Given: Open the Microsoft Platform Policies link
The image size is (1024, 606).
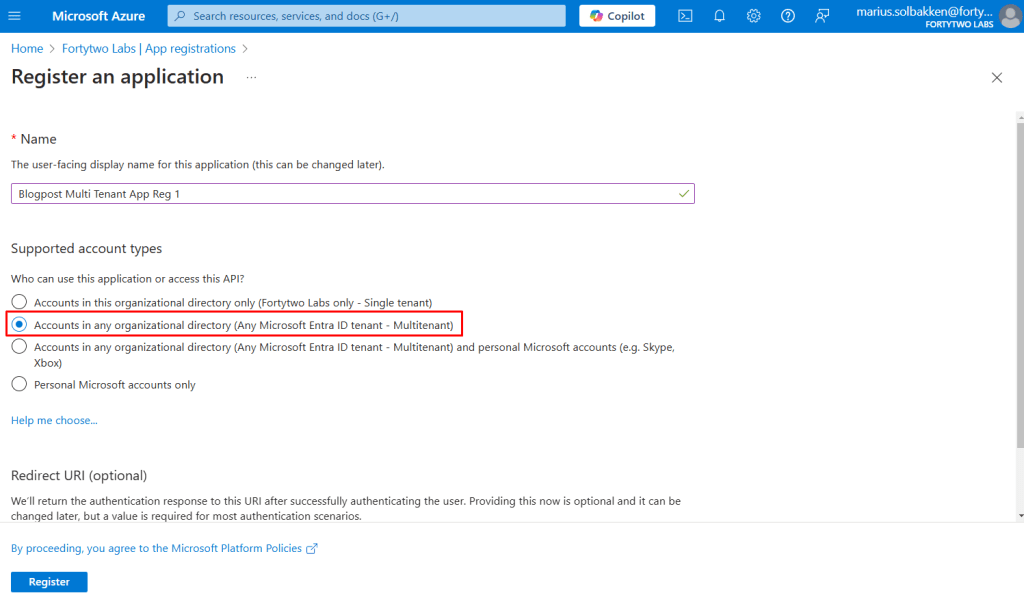Looking at the screenshot, I should click(x=163, y=548).
